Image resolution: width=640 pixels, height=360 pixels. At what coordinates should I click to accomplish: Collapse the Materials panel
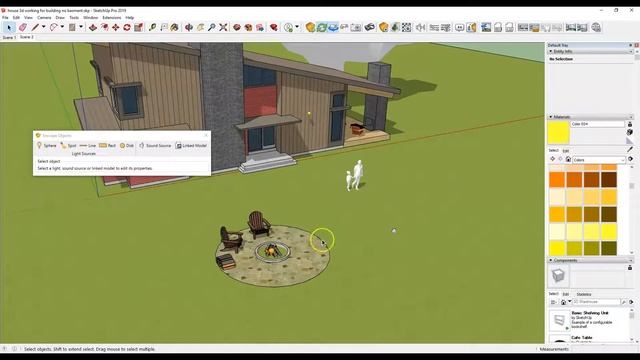(551, 117)
